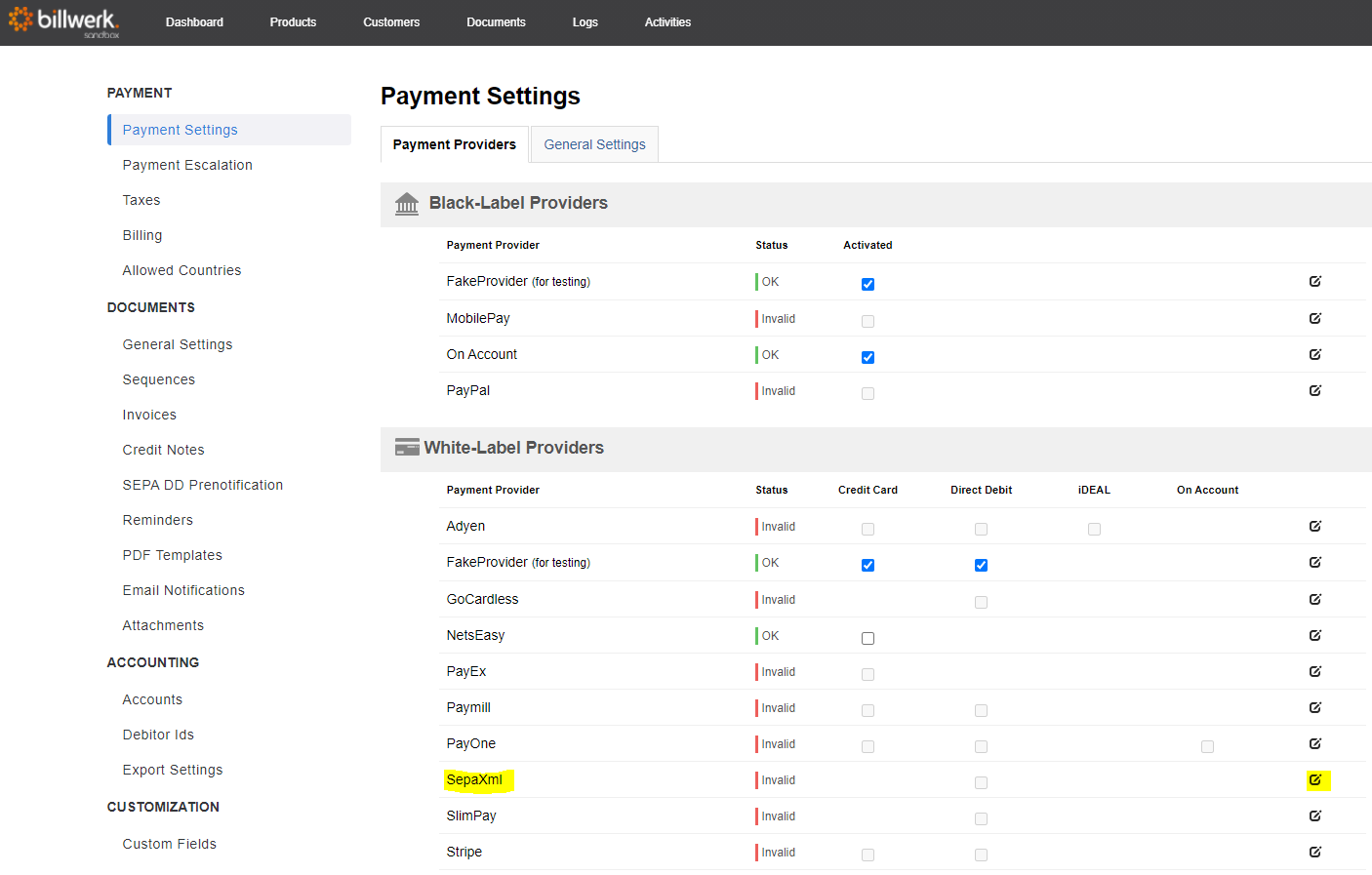Image resolution: width=1372 pixels, height=875 pixels.
Task: Uncheck Activated for On Account provider
Action: 868,357
